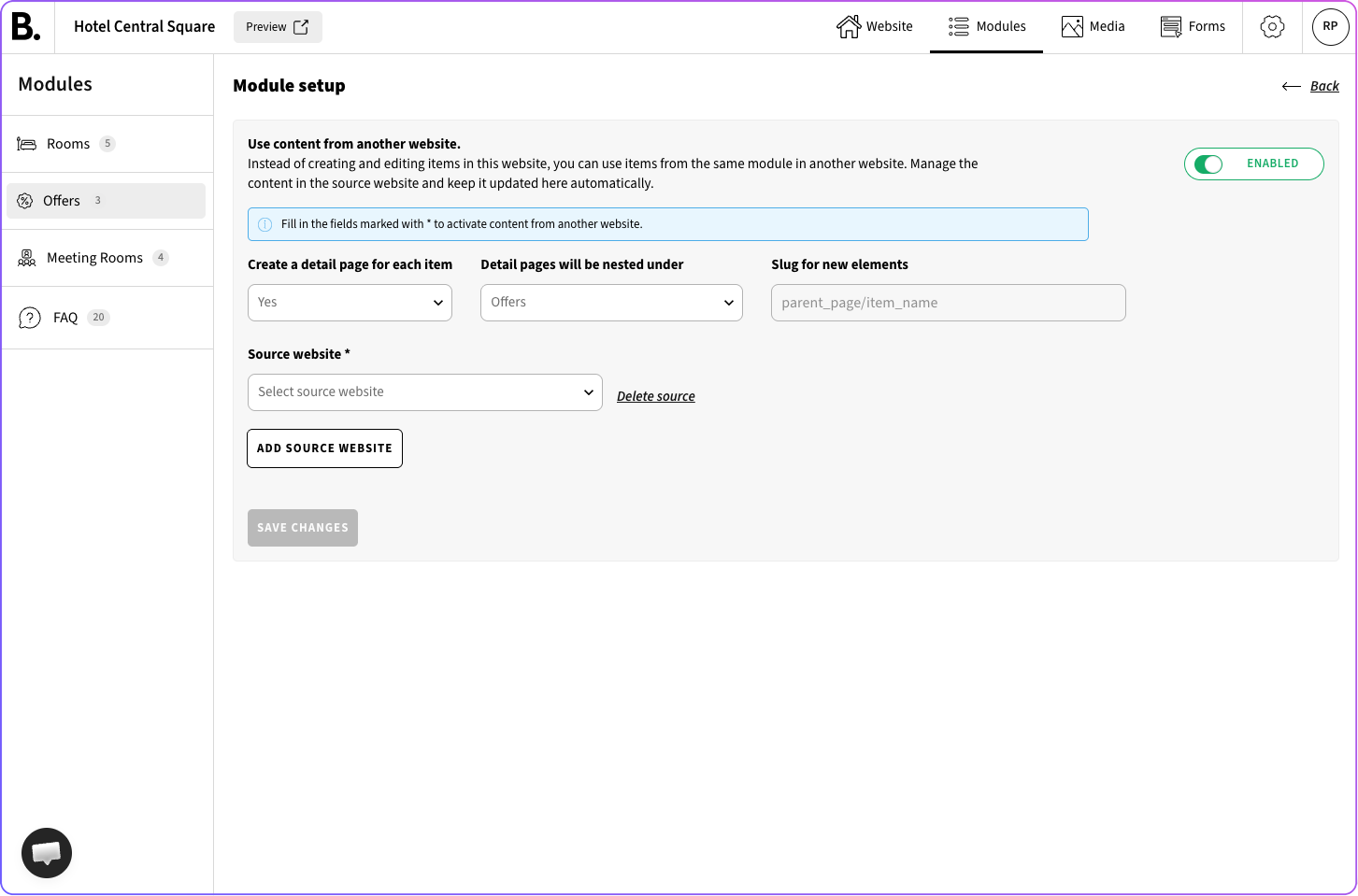Open the Select source website dropdown
Viewport: 1358px width, 896px height.
pyautogui.click(x=424, y=392)
